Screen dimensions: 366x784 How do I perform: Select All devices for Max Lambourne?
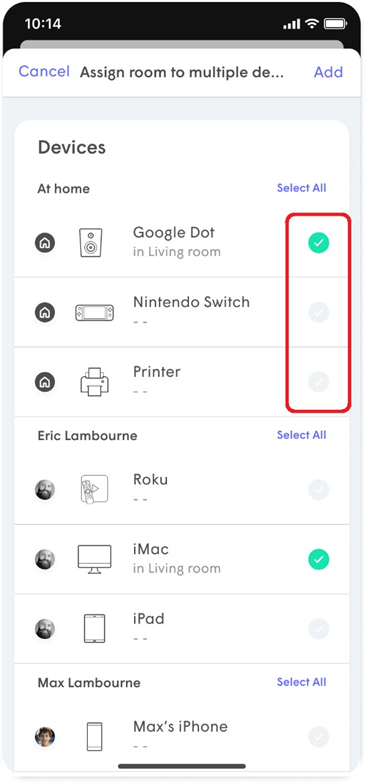pos(302,682)
